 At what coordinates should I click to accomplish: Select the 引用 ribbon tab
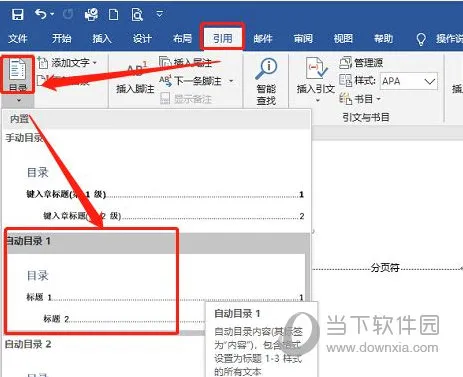(x=223, y=38)
